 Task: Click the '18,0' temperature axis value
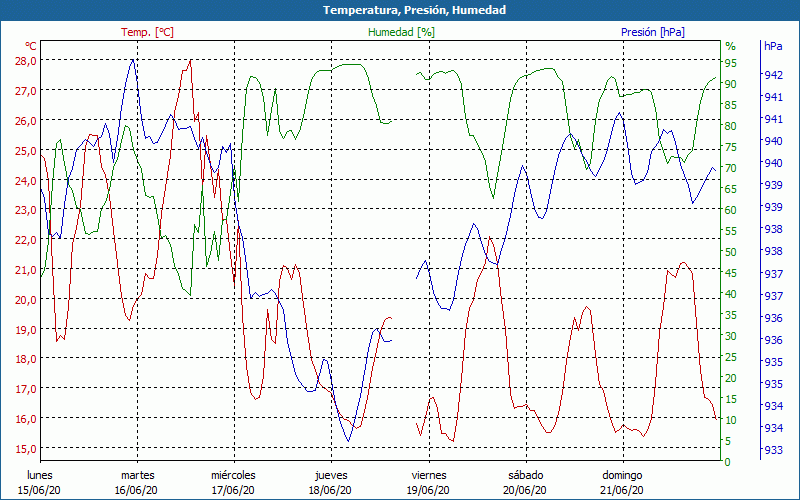(x=26, y=359)
